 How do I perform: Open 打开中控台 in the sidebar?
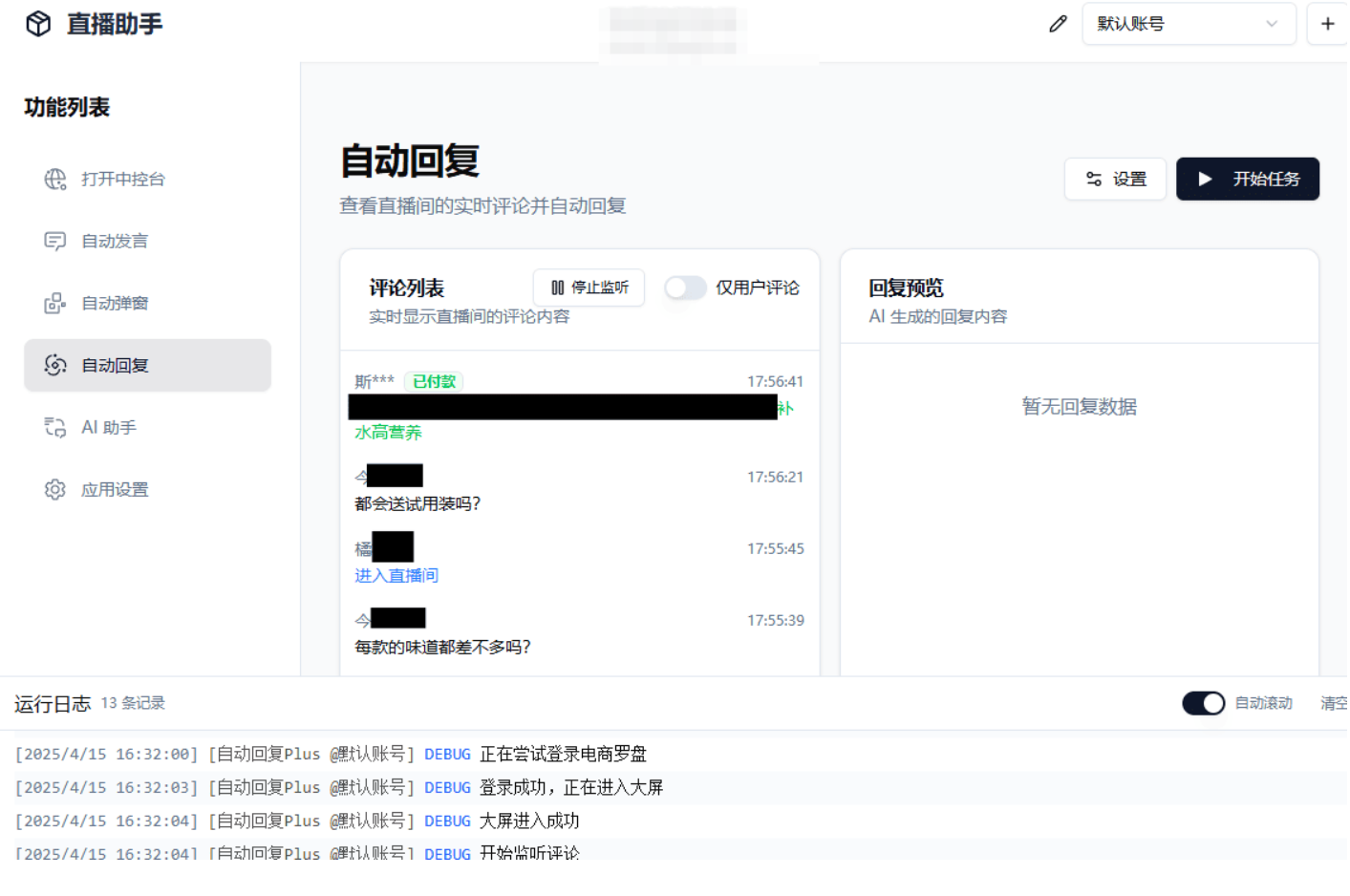click(147, 180)
